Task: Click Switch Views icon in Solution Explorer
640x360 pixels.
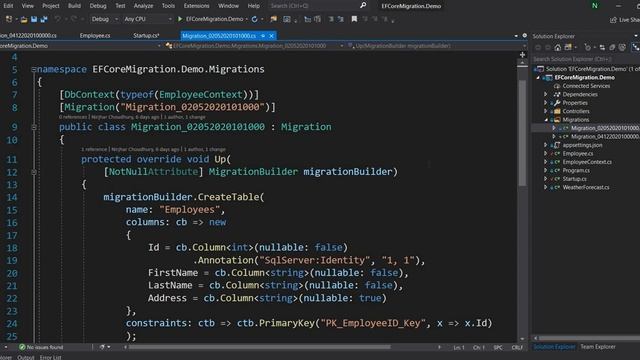Action: point(568,48)
